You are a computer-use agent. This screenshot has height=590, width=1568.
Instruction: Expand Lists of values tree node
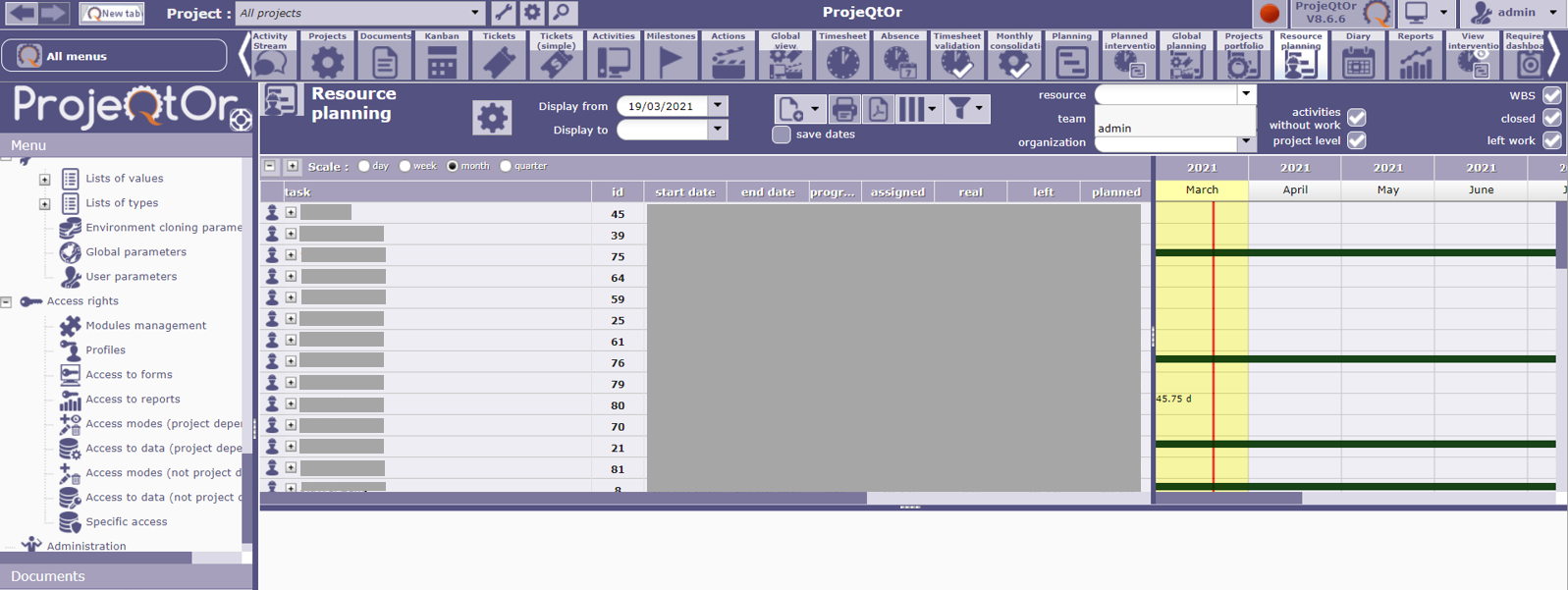44,180
